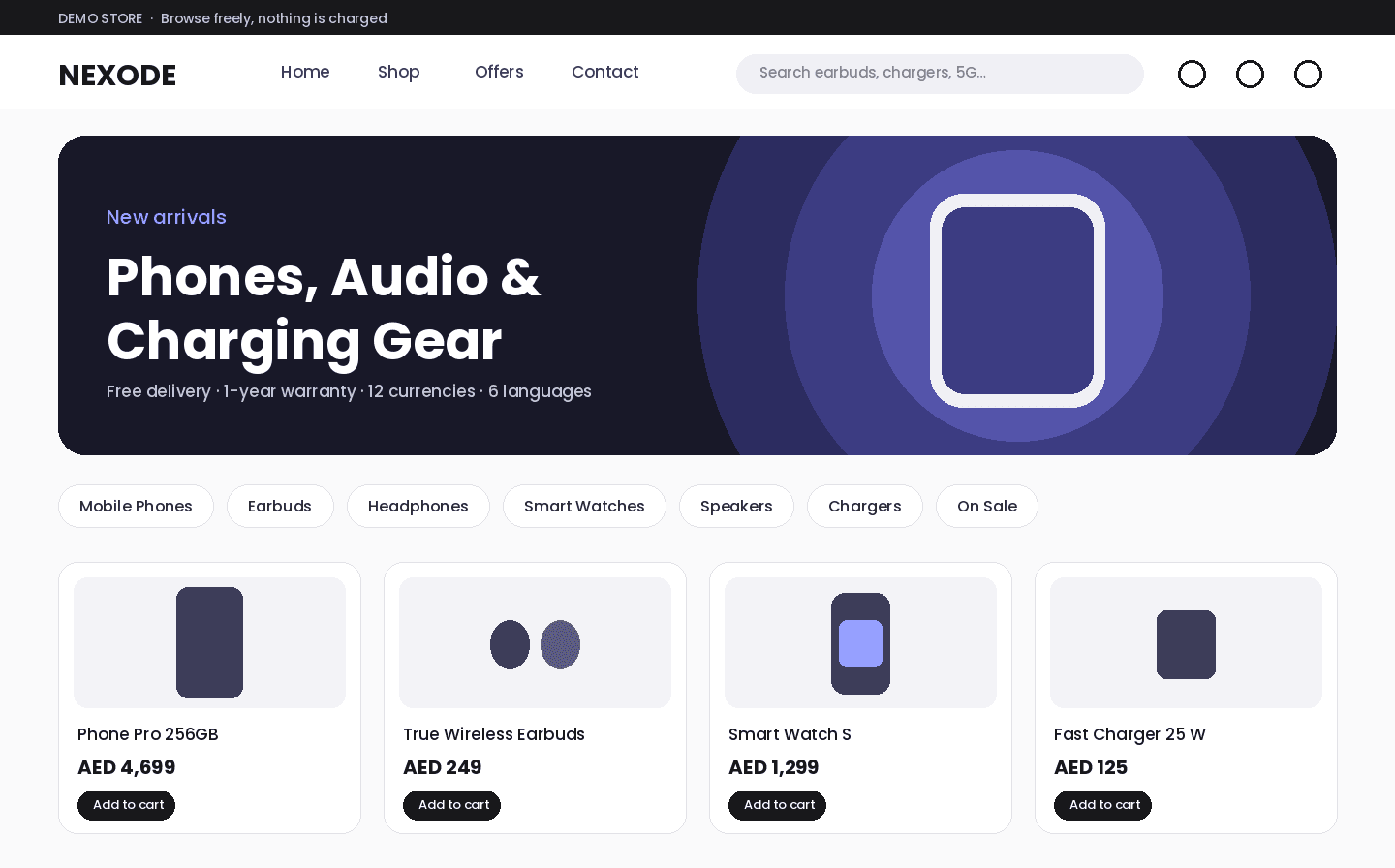Click the rightmost circle icon in header
This screenshot has width=1395, height=868.
pos(1308,75)
